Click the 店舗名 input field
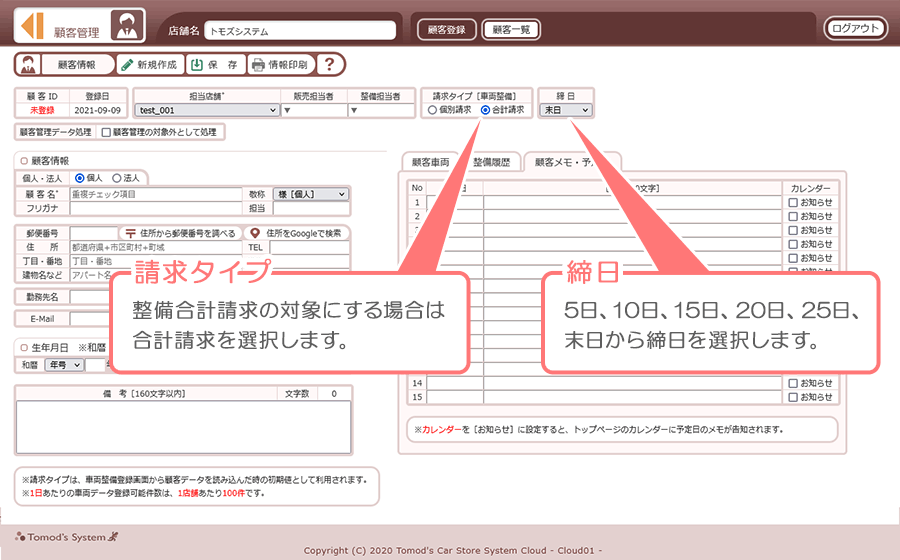This screenshot has width=900, height=560. tap(300, 31)
